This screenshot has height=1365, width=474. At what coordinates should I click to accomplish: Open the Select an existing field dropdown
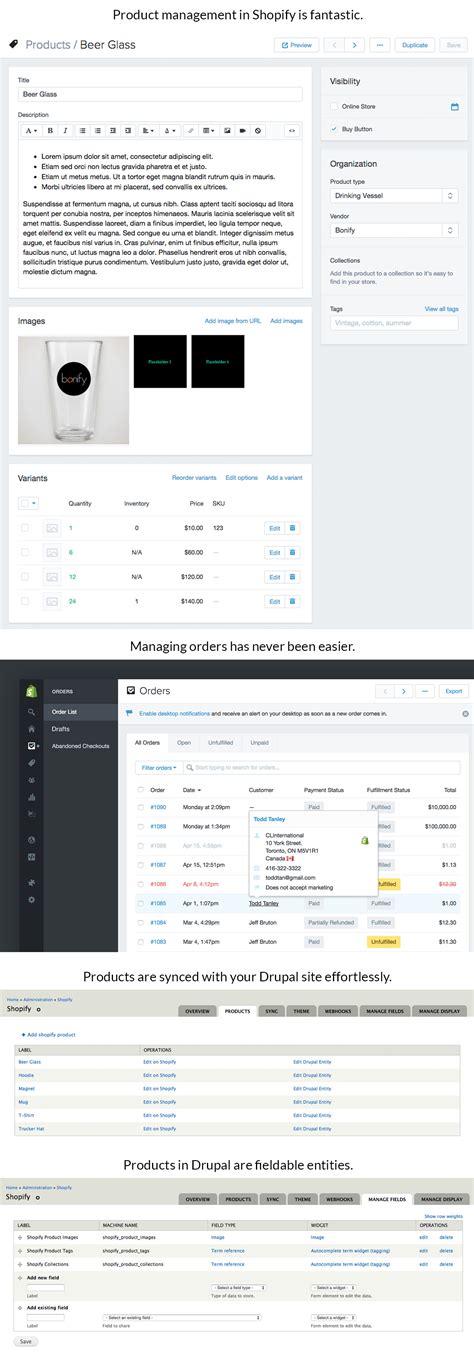(181, 1317)
